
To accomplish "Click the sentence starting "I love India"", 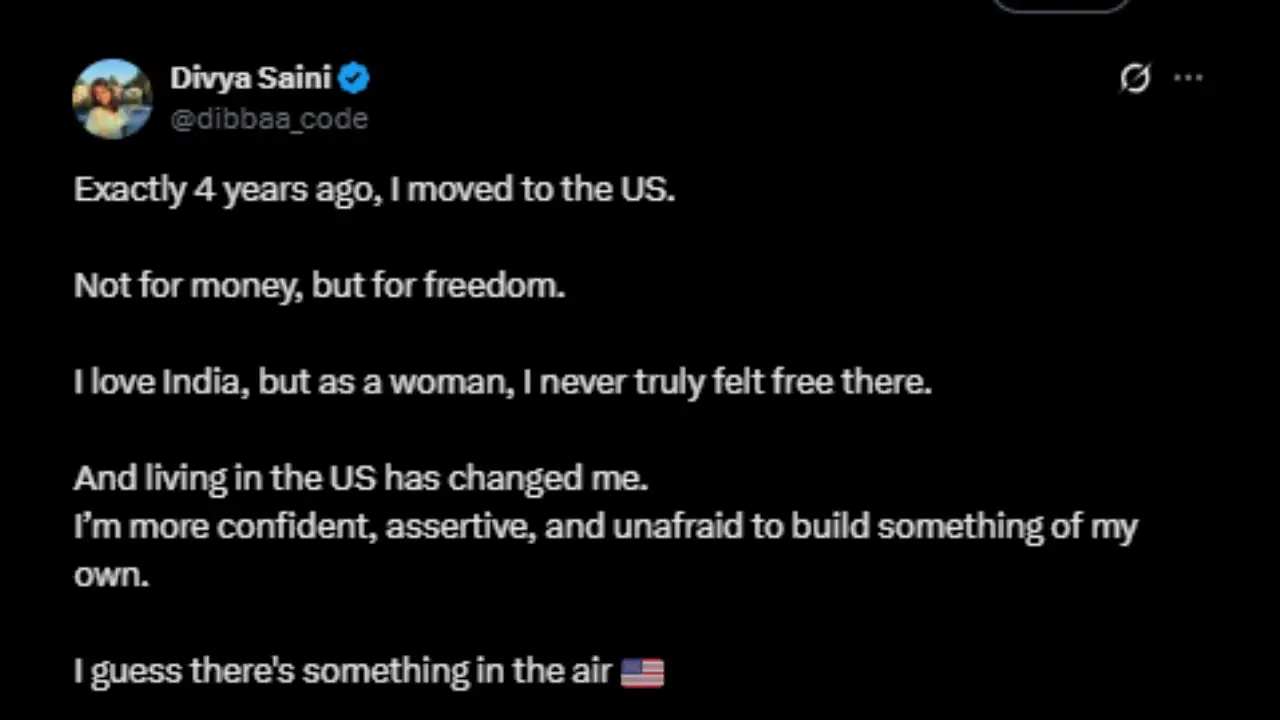I will pyautogui.click(x=502, y=382).
